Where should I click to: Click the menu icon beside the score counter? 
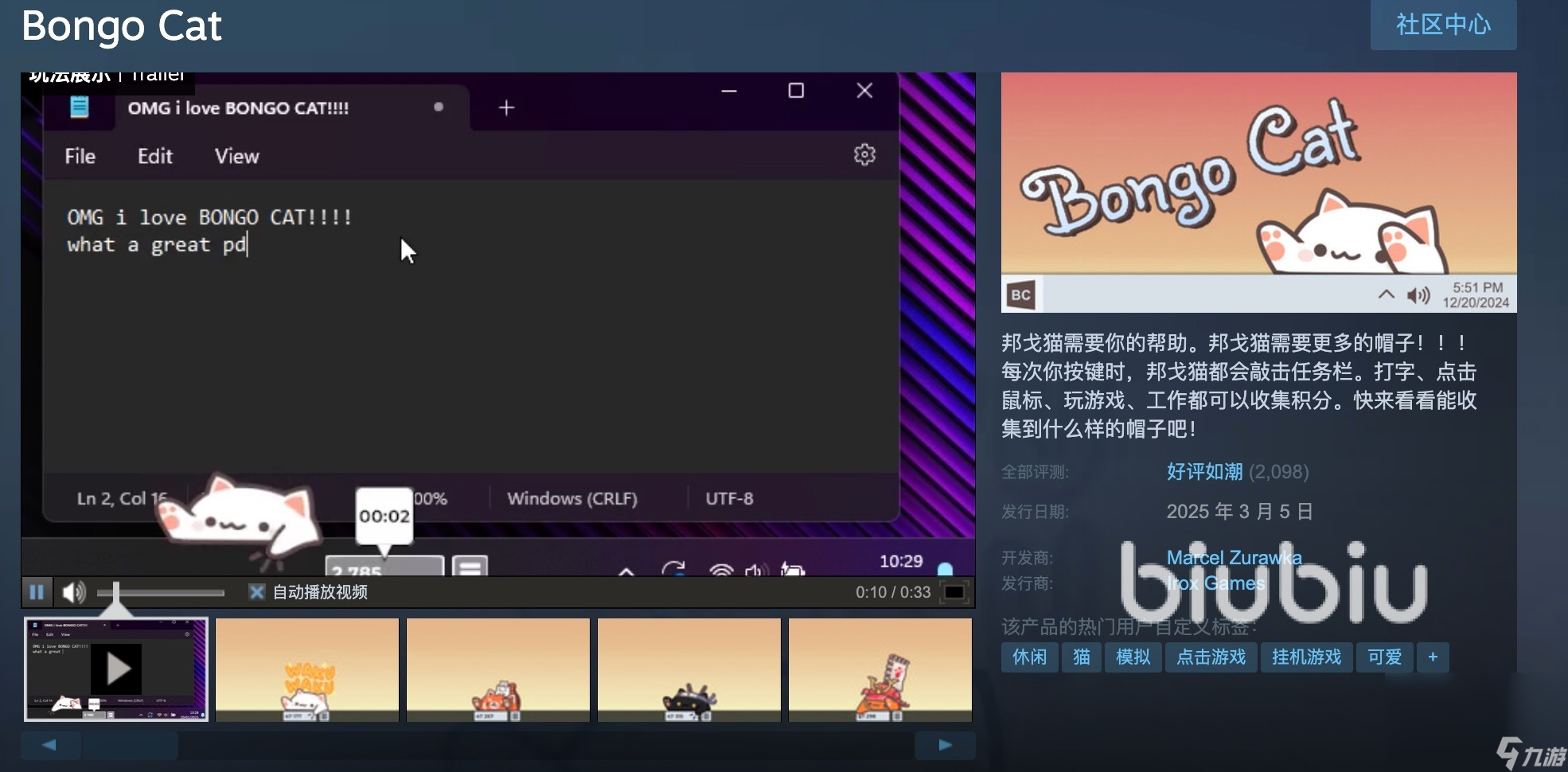pyautogui.click(x=470, y=566)
